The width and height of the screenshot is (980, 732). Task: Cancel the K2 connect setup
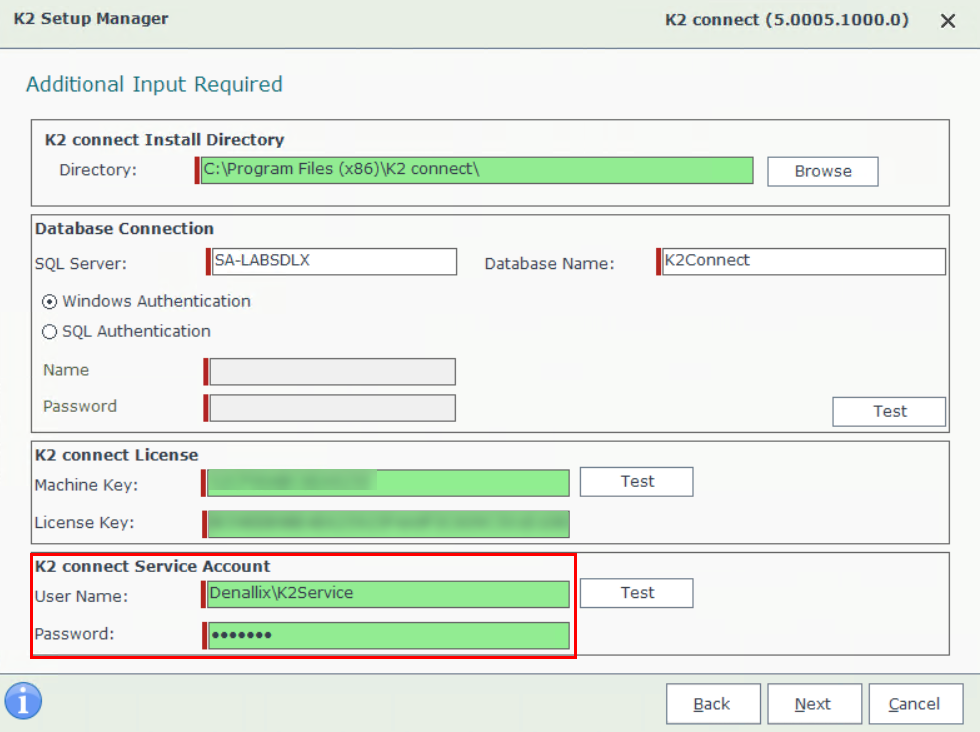pos(916,704)
